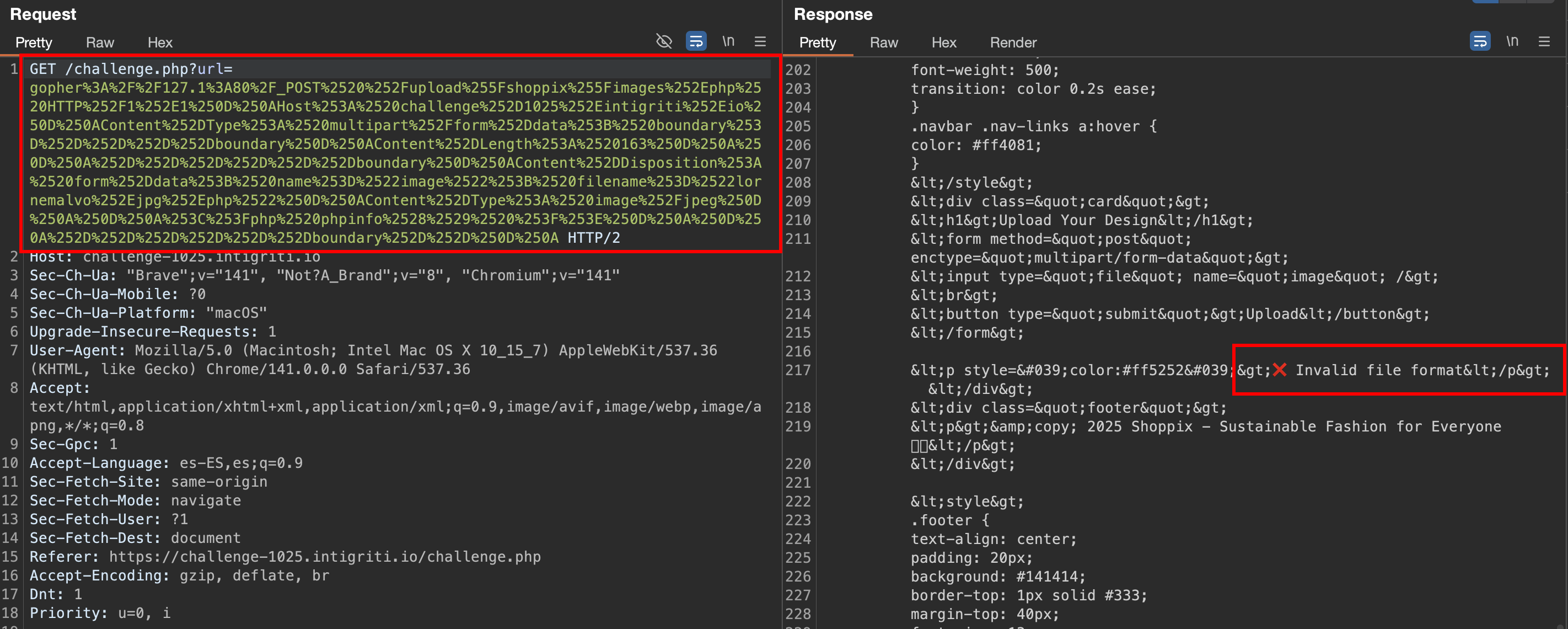Click the red X Invalid file format
1568x629 pixels.
1280,370
